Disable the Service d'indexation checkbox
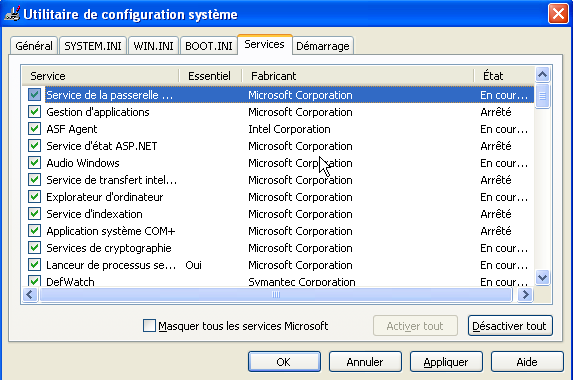Screen dimensions: 573x380 point(34,213)
